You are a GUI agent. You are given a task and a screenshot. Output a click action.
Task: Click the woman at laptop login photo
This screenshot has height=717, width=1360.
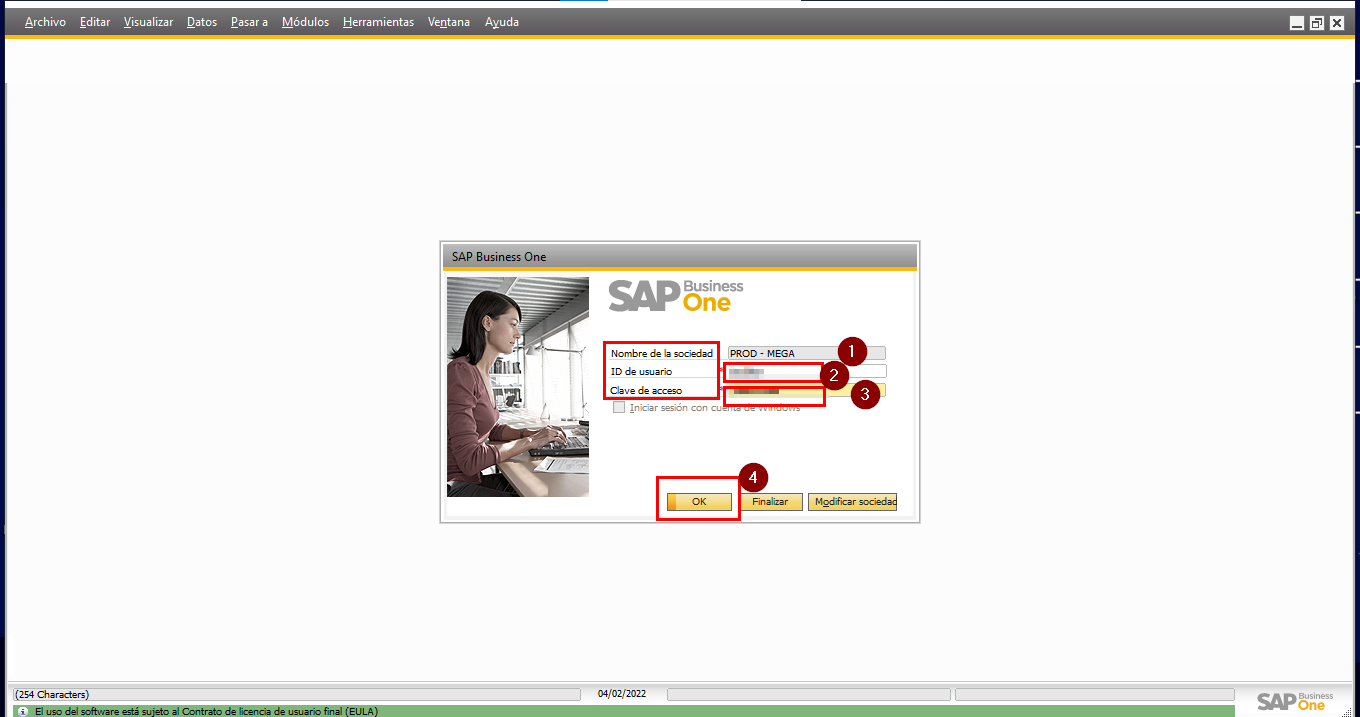pos(518,387)
